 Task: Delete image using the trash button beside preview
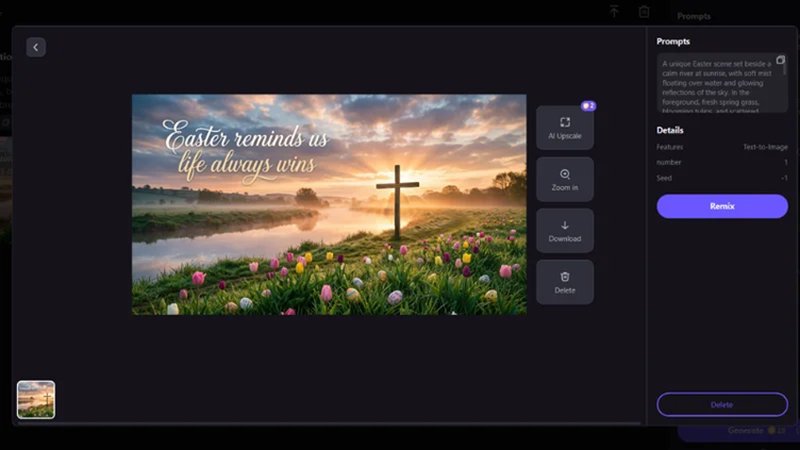[x=565, y=282]
